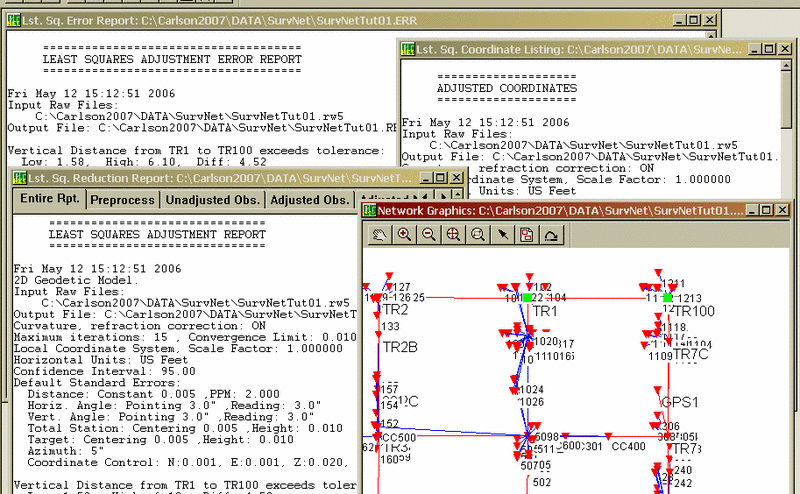This screenshot has height=494, width=800.
Task: Switch to the Preprocess tab
Action: point(122,200)
